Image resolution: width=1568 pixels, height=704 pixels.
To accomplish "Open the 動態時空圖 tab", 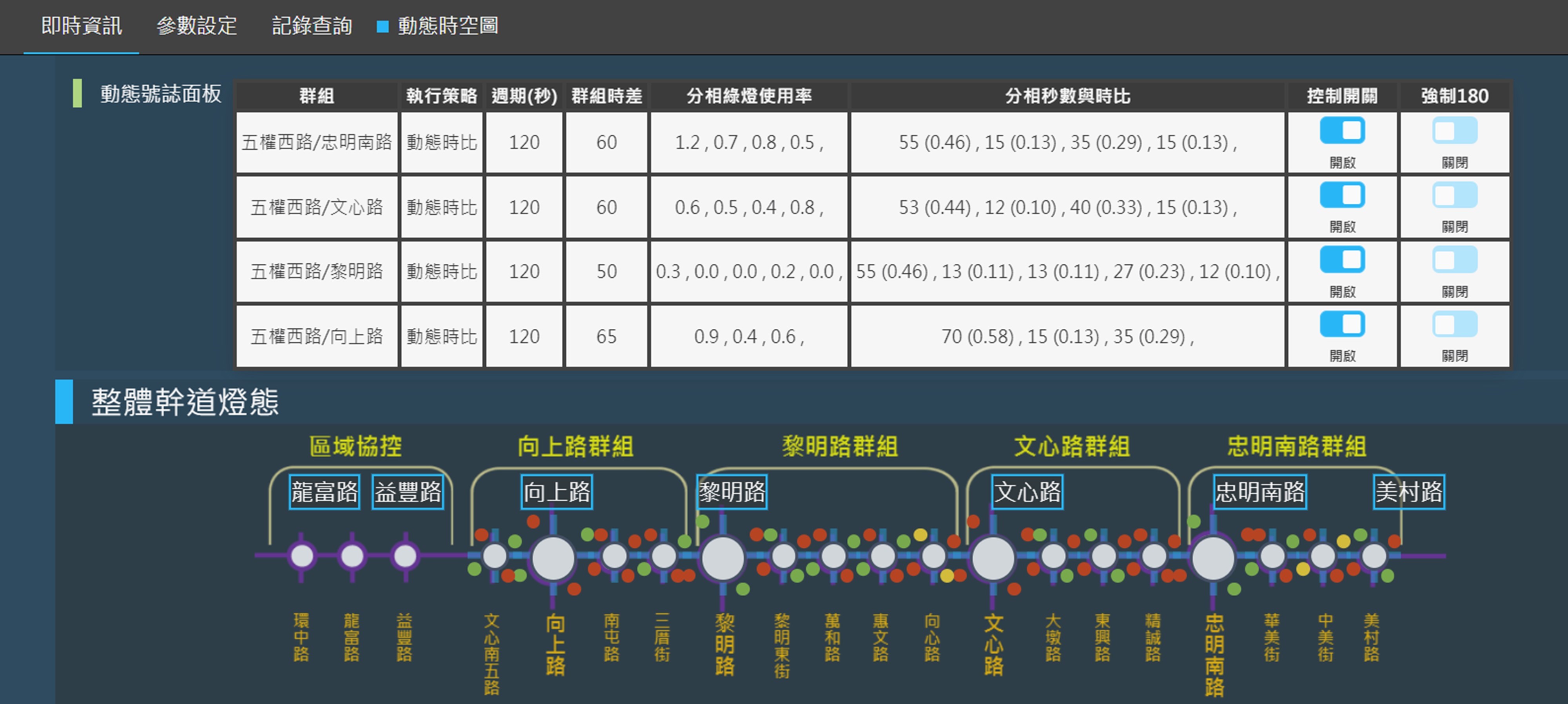I will pyautogui.click(x=438, y=26).
